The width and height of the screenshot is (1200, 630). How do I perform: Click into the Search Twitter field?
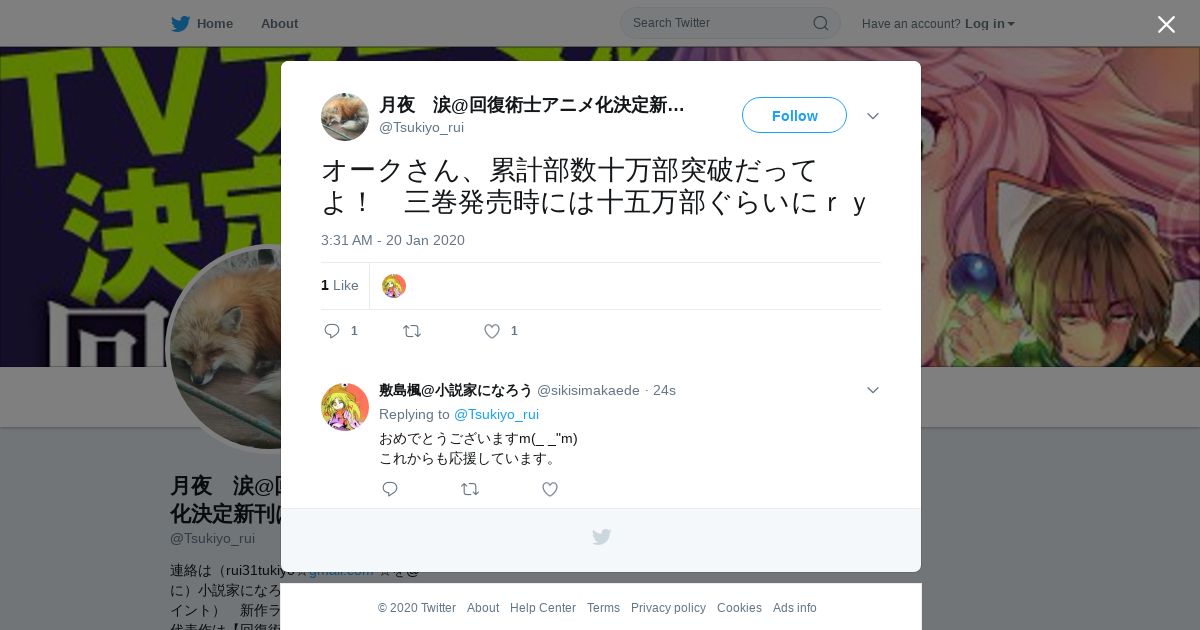[x=730, y=23]
